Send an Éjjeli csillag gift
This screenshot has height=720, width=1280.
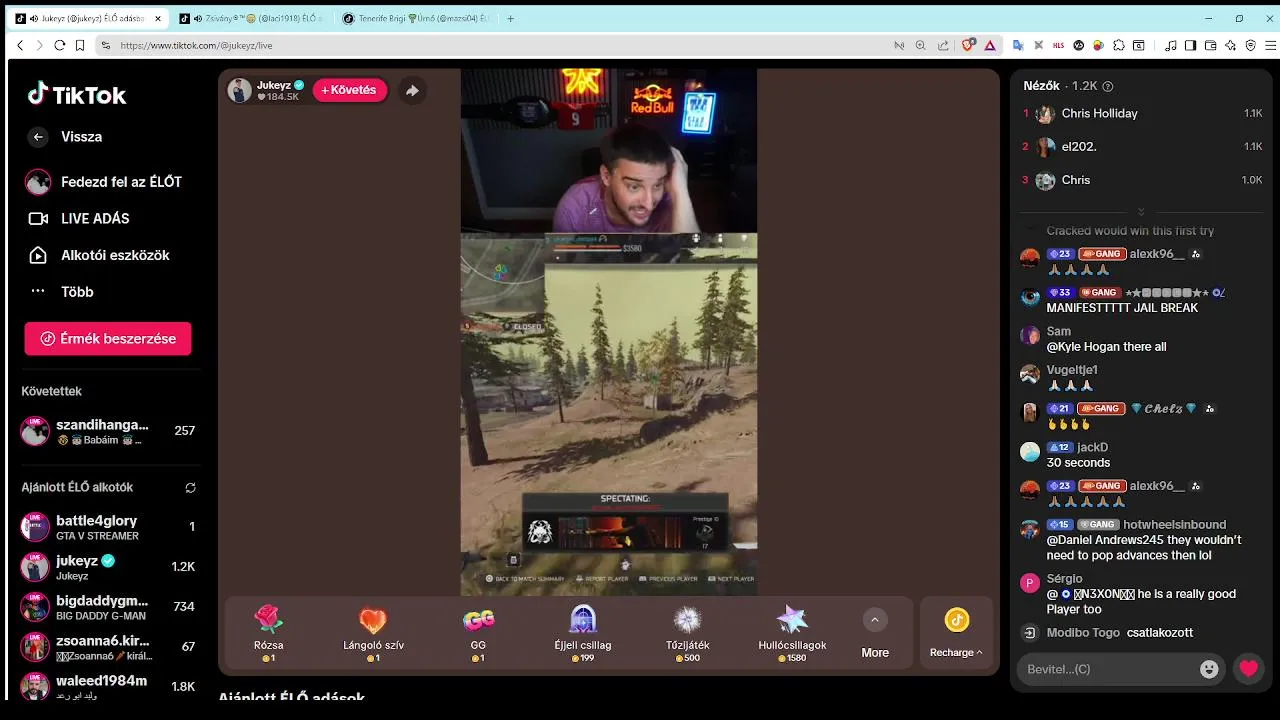click(582, 633)
